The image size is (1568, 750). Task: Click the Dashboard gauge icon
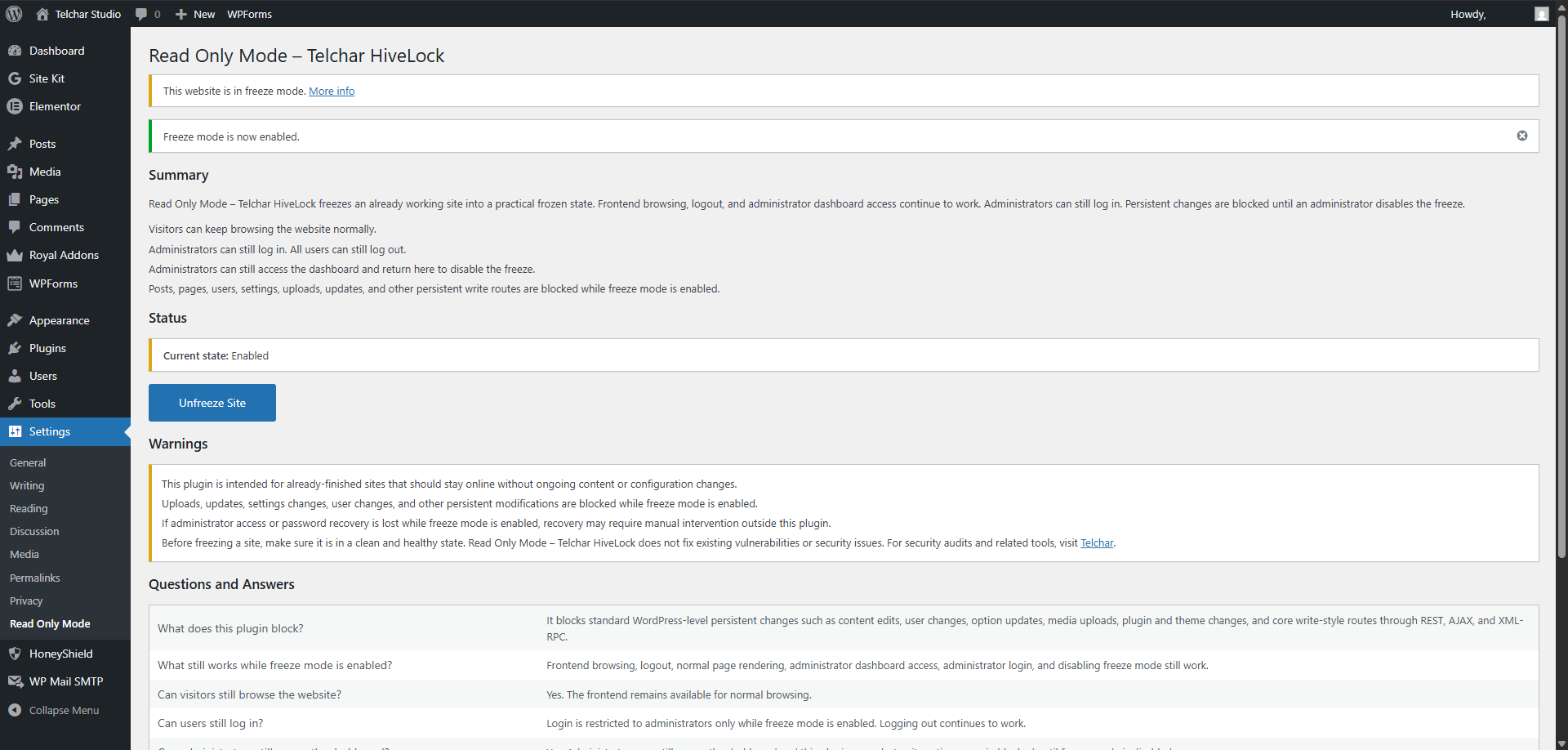(15, 51)
